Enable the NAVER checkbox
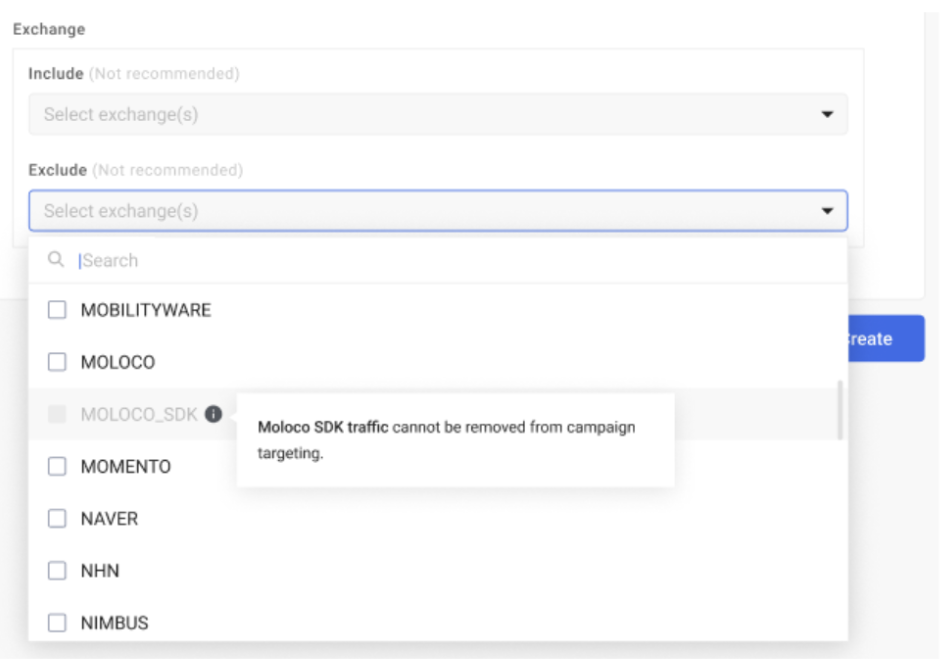Screen dimensions: 940x672 [57, 519]
